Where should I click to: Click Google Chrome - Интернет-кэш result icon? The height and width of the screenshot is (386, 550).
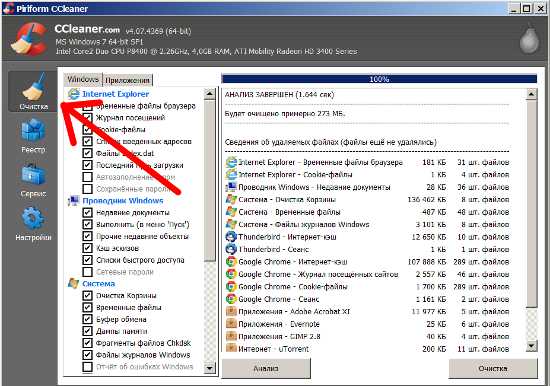point(231,262)
